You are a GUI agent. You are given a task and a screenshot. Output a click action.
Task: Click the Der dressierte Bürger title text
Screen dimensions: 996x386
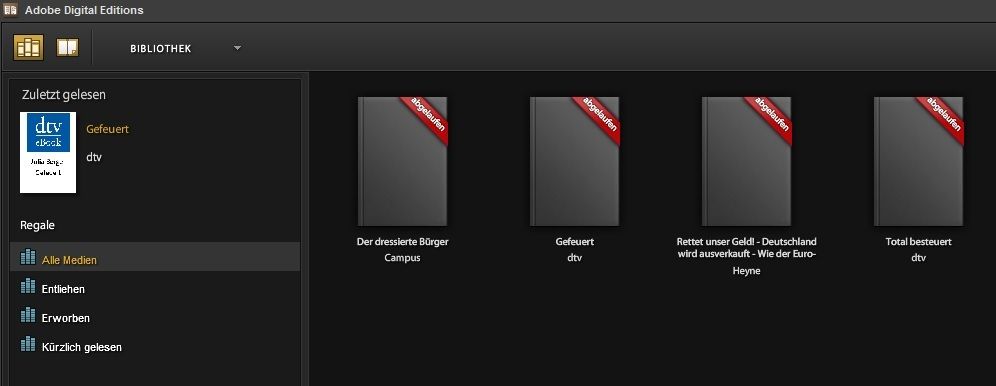(403, 242)
